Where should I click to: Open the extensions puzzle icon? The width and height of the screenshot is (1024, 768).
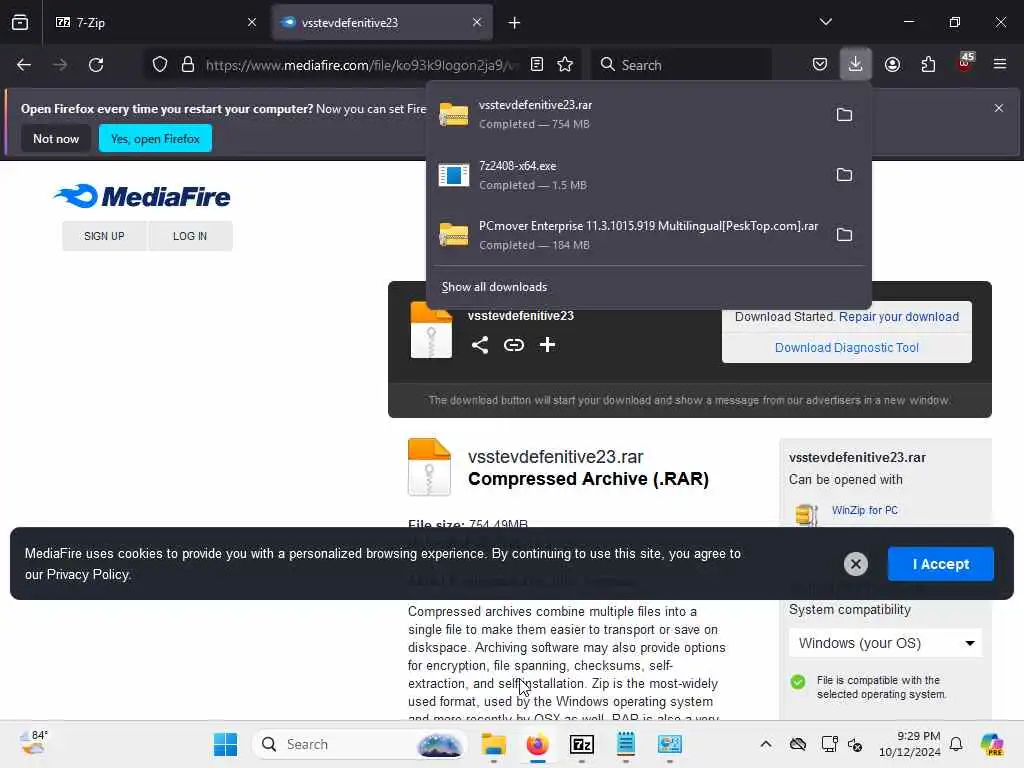[x=928, y=65]
